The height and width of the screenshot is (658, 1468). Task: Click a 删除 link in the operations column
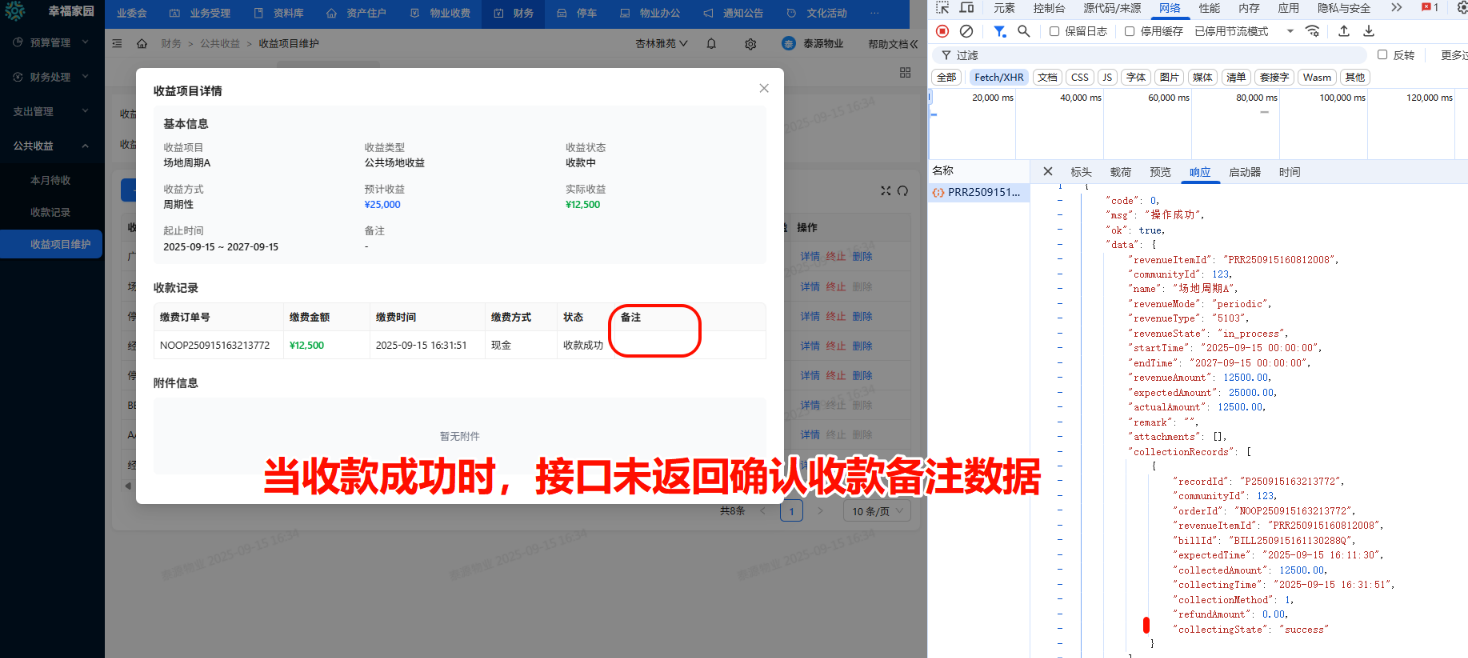[863, 256]
